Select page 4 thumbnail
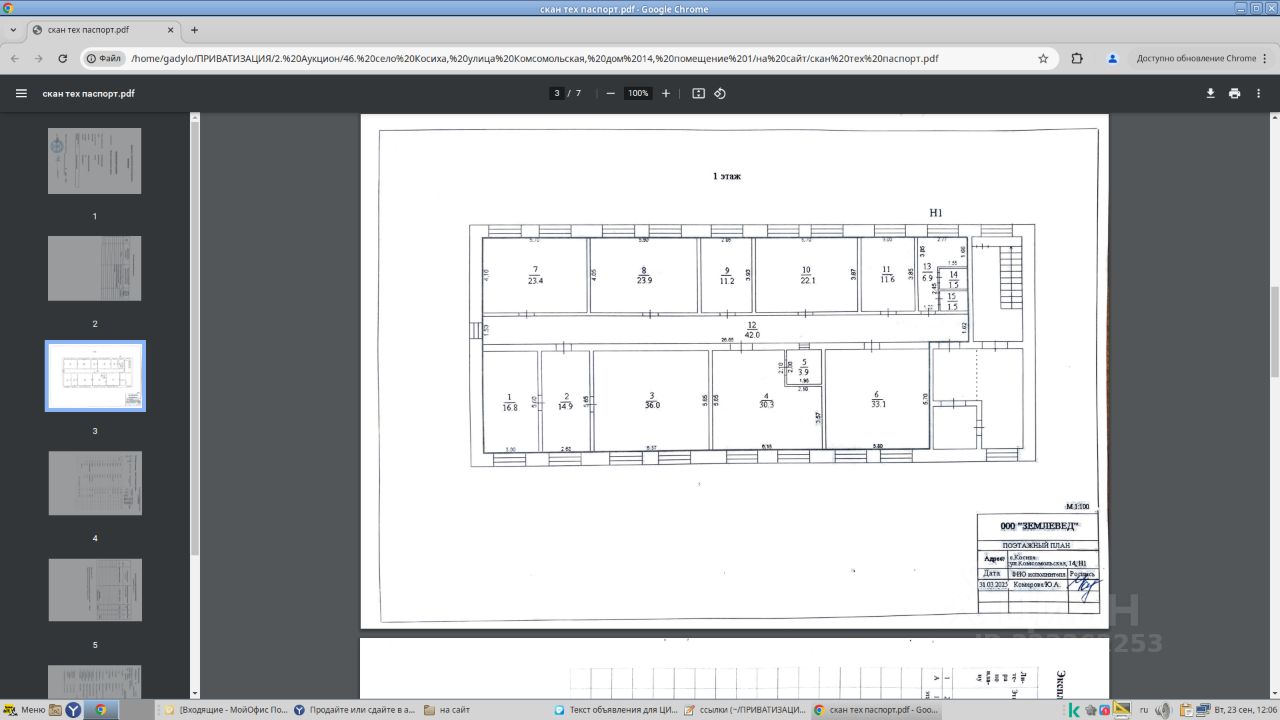The height and width of the screenshot is (720, 1280). tap(95, 483)
